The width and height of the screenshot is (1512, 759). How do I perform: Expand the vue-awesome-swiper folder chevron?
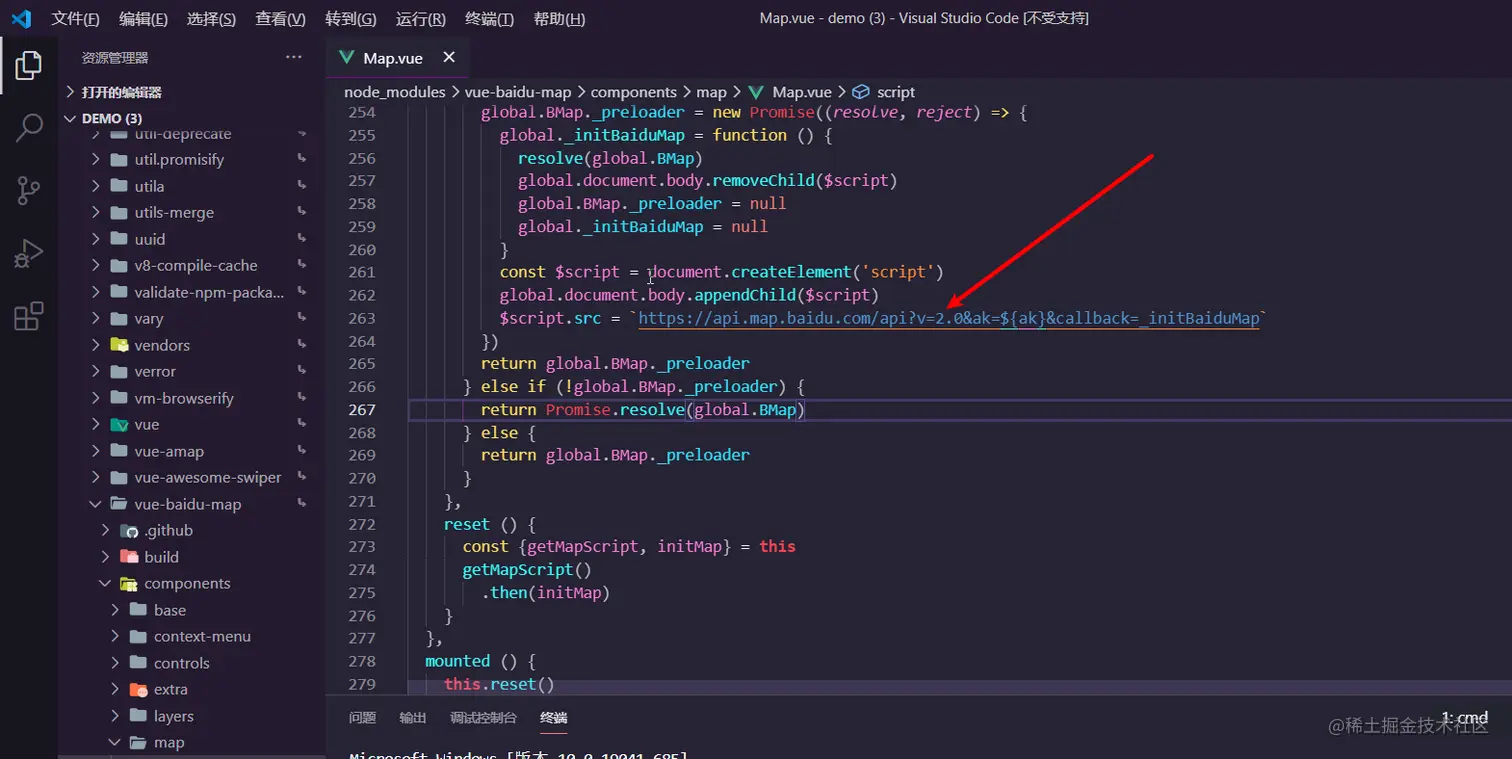point(96,477)
